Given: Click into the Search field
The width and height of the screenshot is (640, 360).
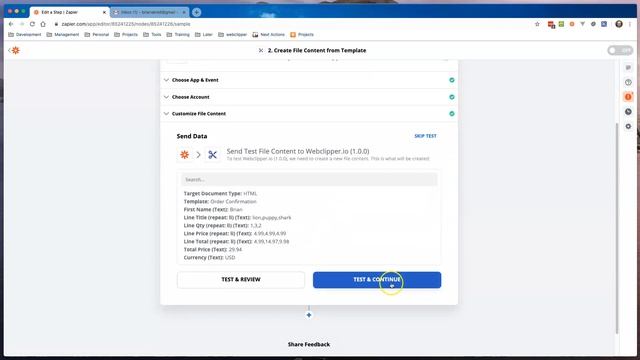Looking at the screenshot, I should (x=309, y=179).
